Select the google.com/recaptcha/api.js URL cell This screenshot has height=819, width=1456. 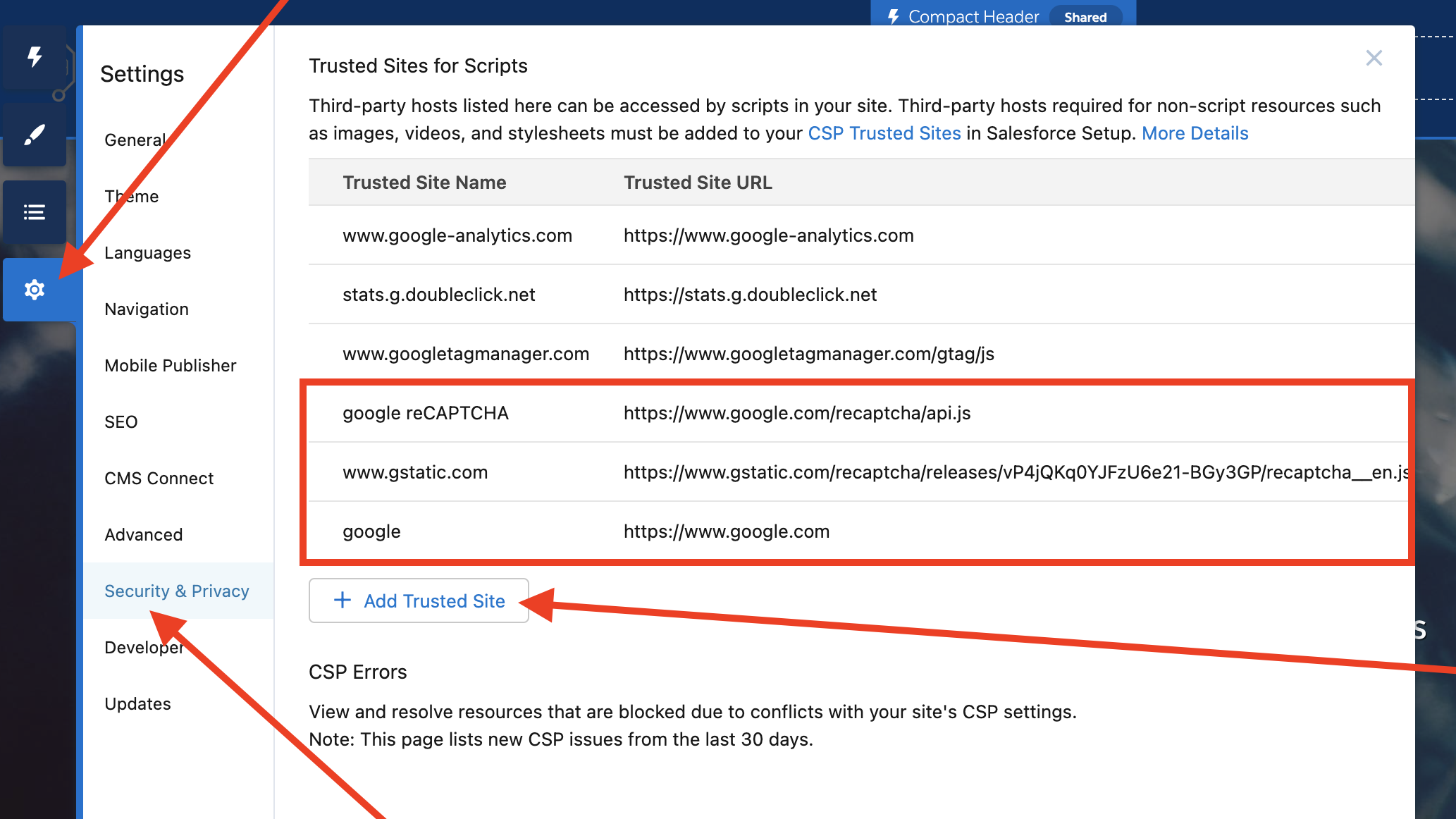(797, 413)
